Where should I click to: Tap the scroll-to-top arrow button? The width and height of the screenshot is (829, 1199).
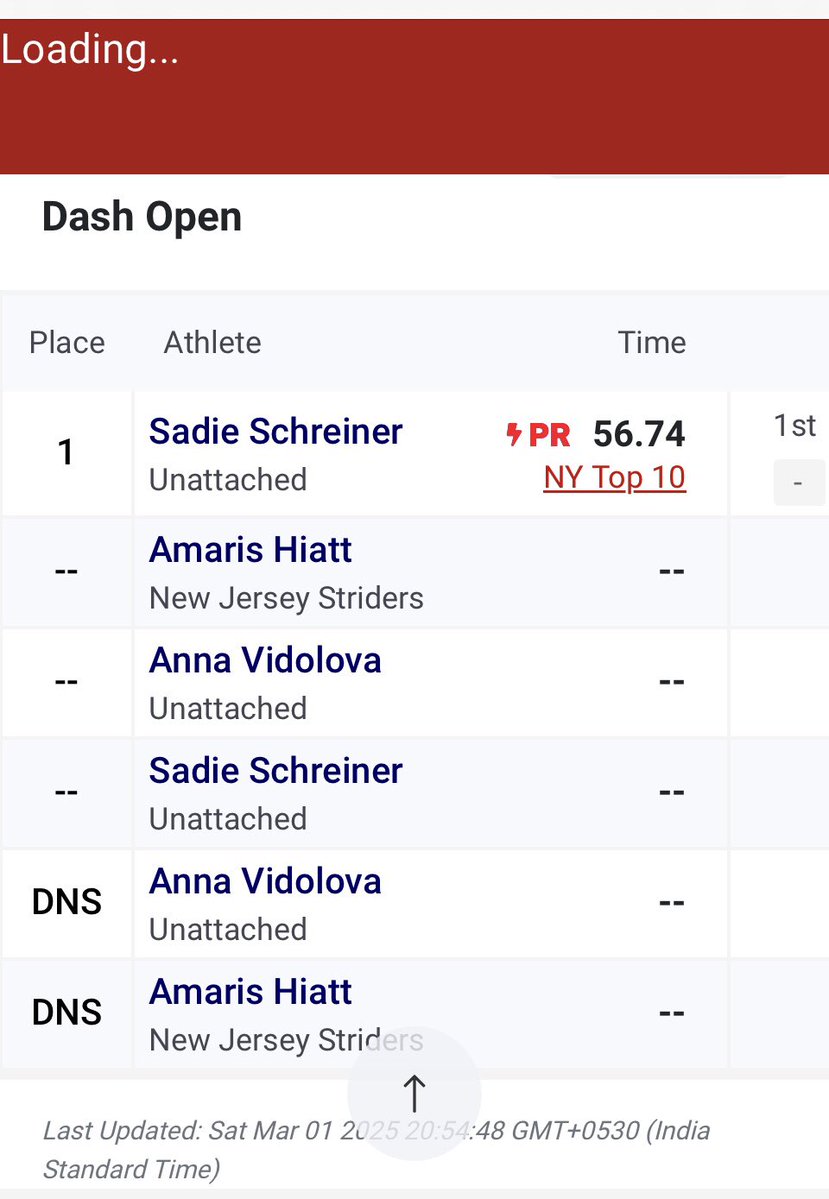coord(414,1093)
